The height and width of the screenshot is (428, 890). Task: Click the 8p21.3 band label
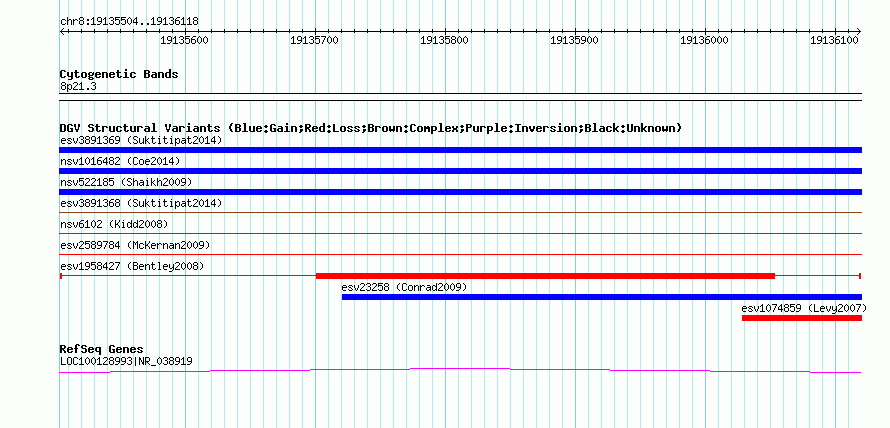coord(78,86)
